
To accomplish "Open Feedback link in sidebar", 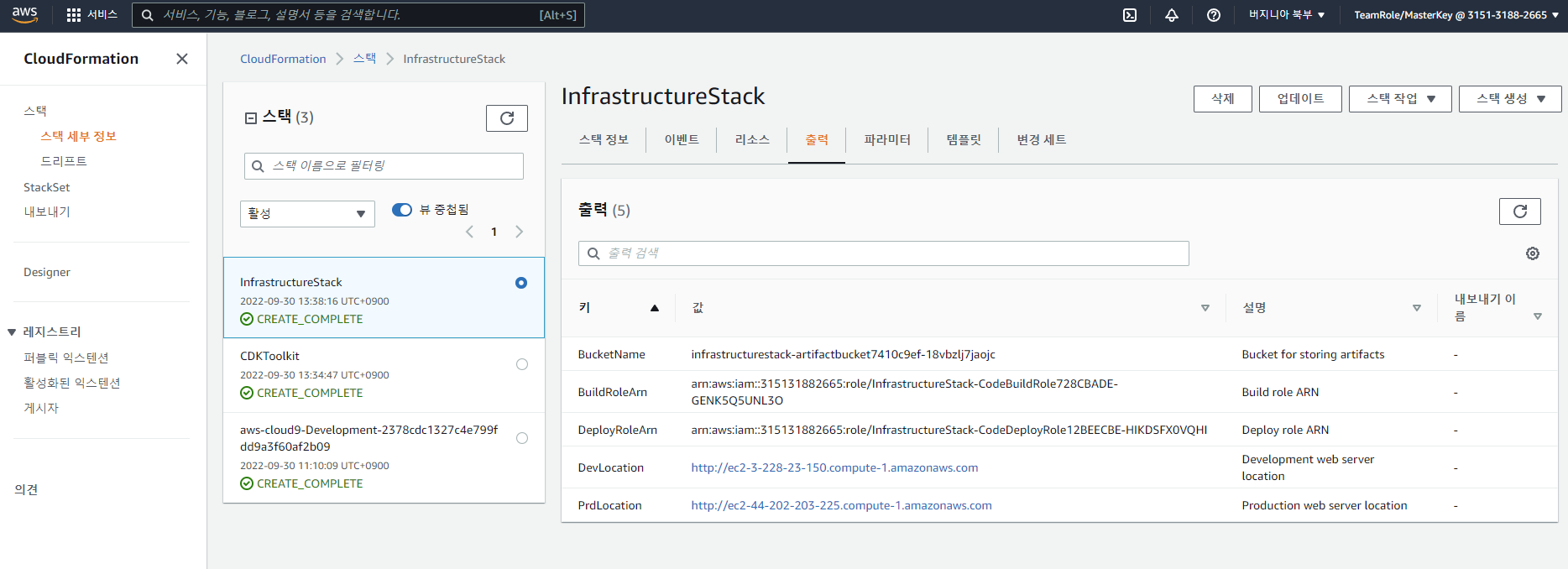I will [26, 490].
